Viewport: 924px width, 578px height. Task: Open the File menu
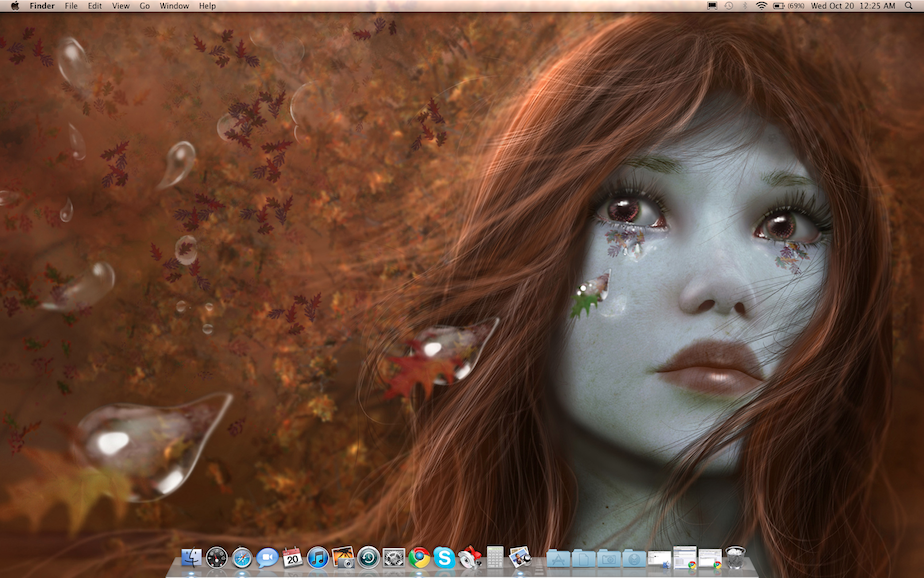point(71,6)
